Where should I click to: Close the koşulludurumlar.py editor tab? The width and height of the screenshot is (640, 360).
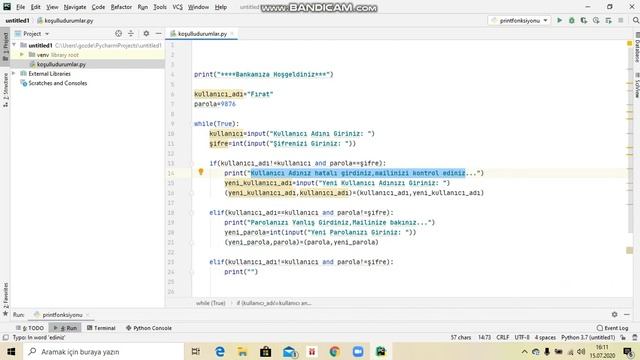(232, 33)
